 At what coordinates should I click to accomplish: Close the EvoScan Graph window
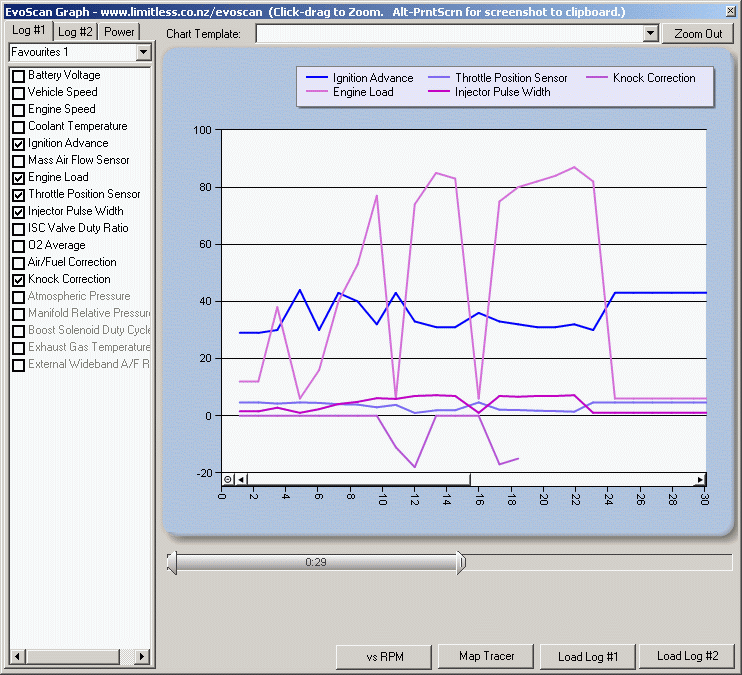(x=731, y=11)
